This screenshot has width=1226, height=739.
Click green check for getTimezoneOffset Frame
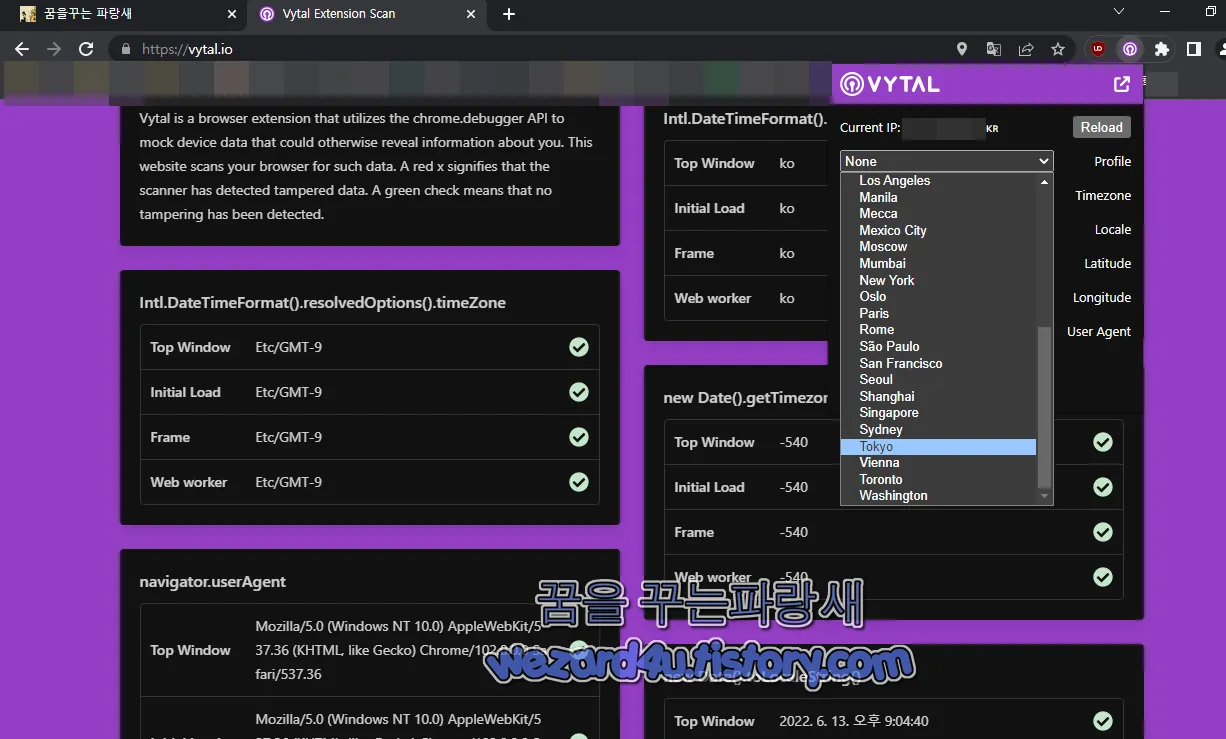[x=1103, y=532]
